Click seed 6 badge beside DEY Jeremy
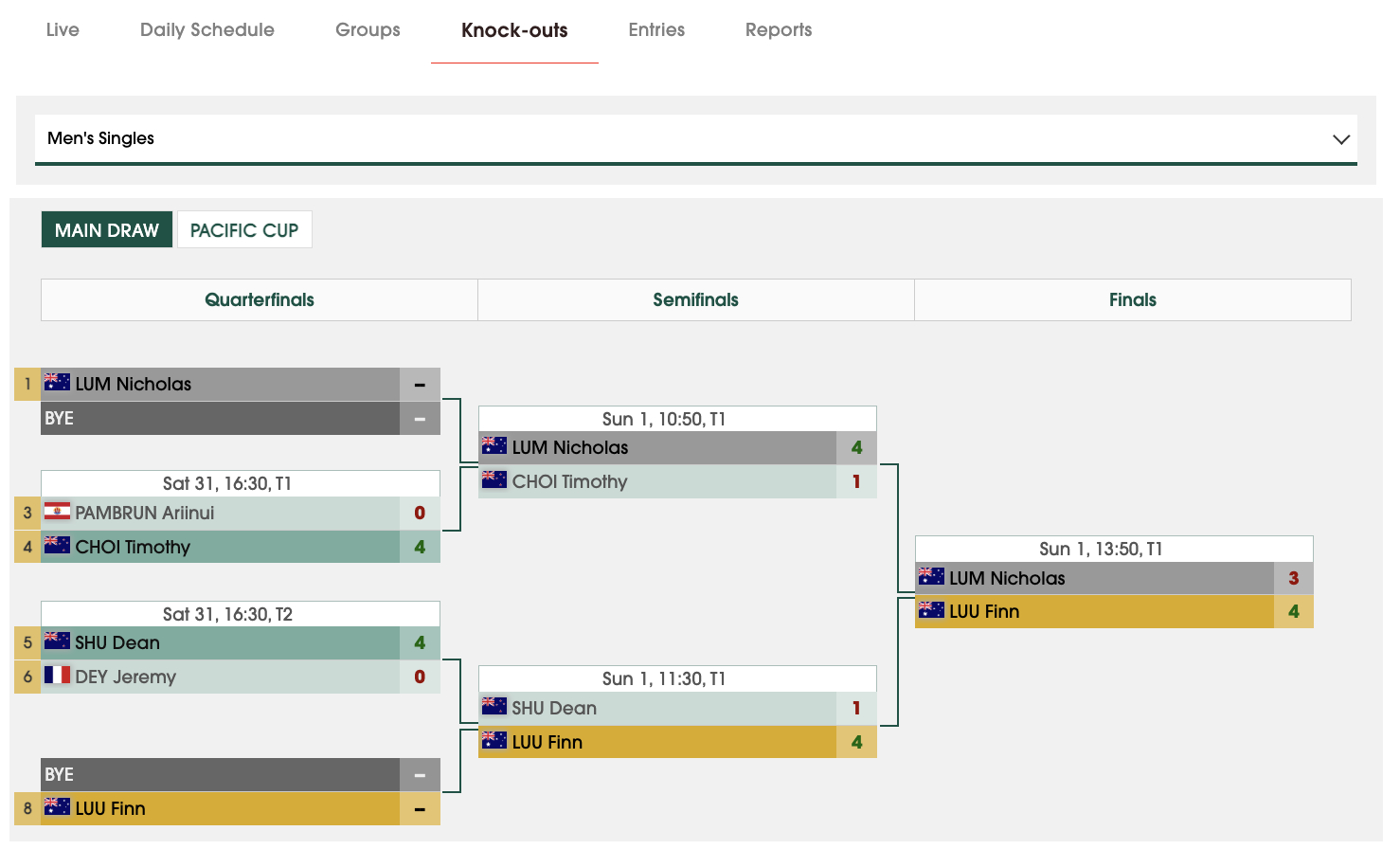The height and width of the screenshot is (849, 1400). tap(27, 677)
